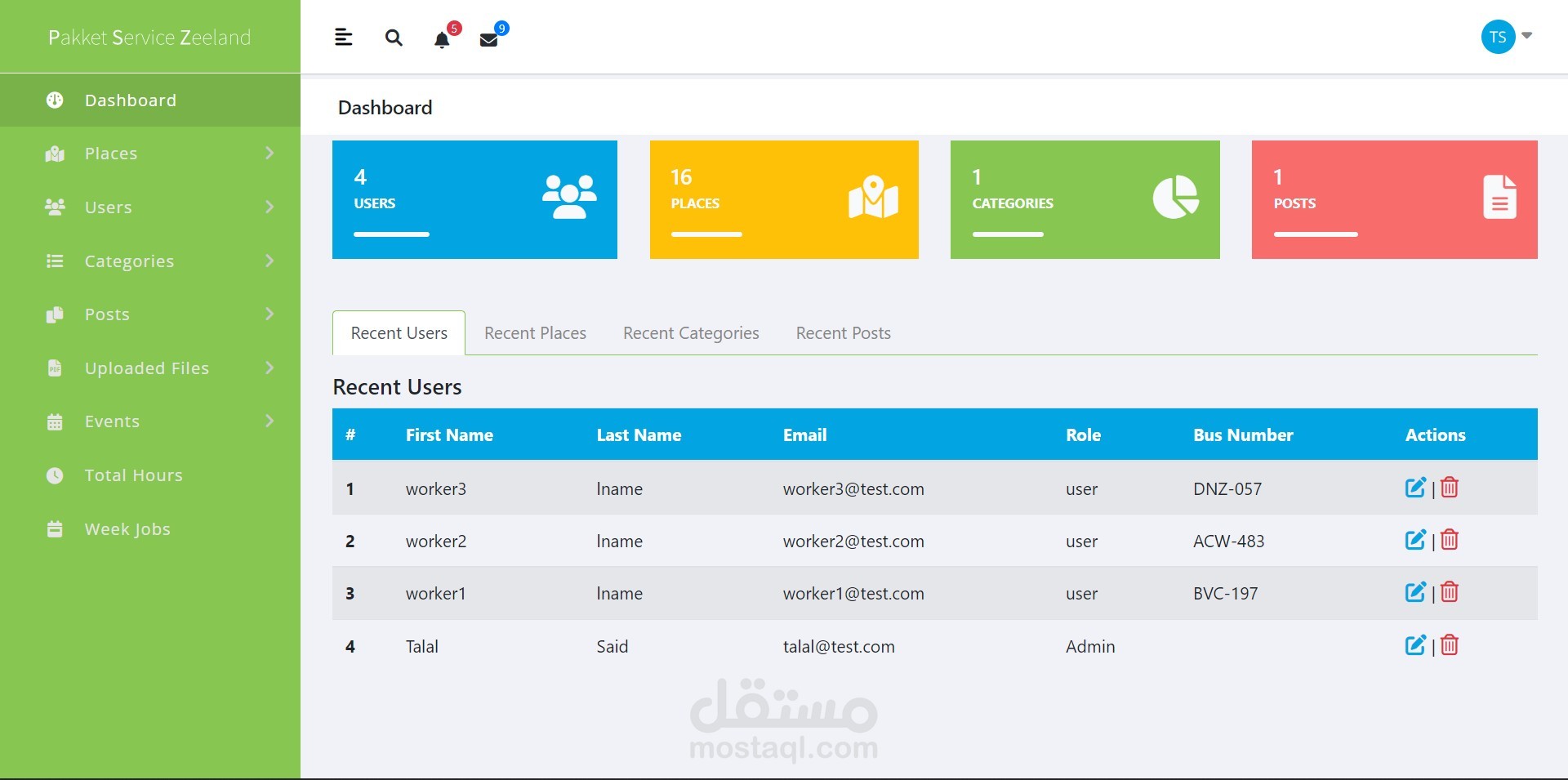Click the progress bar on the Users card
Screen dimensions: 1568x780
(x=390, y=234)
